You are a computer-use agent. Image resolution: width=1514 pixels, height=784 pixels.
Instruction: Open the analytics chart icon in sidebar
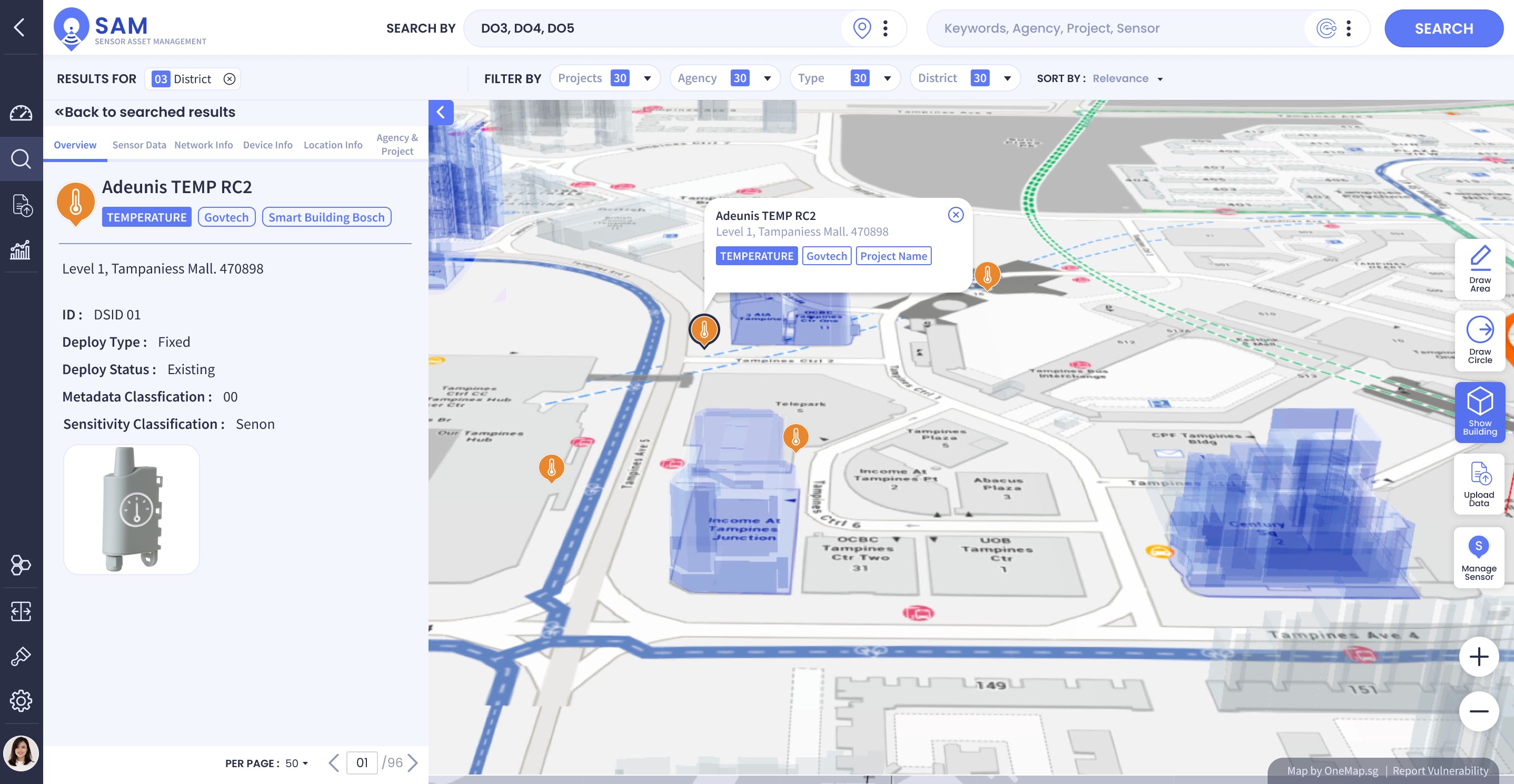coord(21,249)
